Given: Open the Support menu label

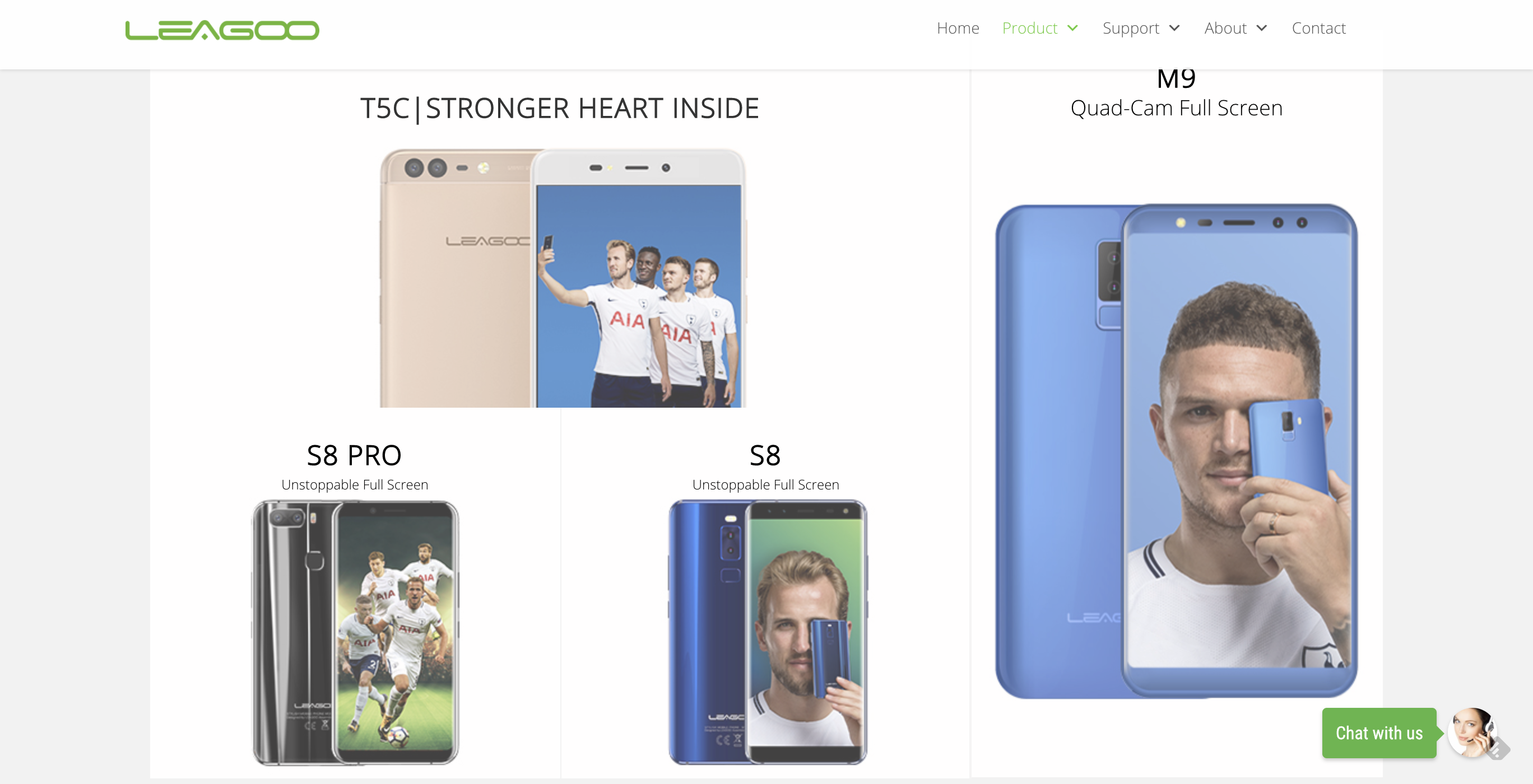Looking at the screenshot, I should tap(1131, 28).
